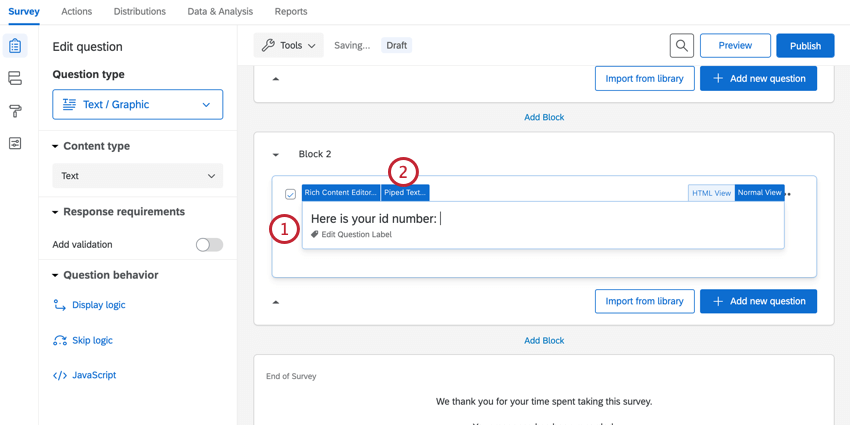Screen dimensions: 850x425
Task: Open the Tools menu
Action: [289, 45]
